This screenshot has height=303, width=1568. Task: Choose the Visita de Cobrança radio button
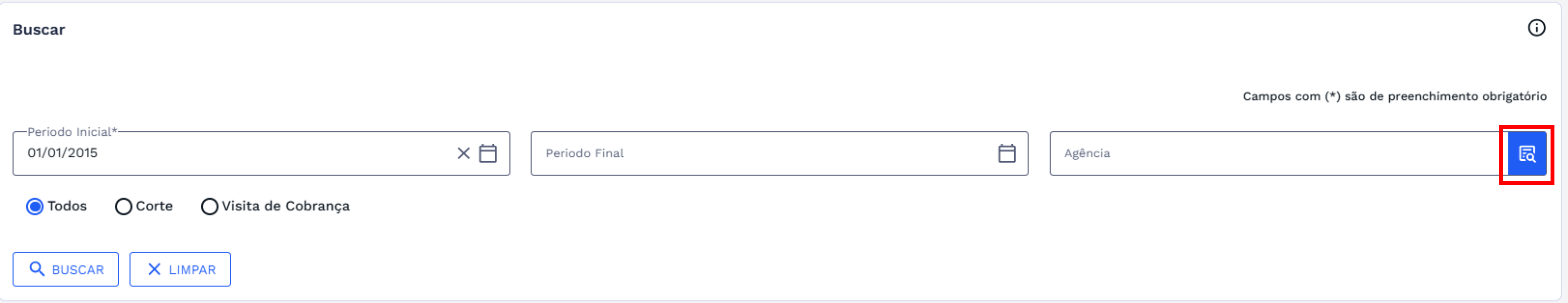(209, 207)
